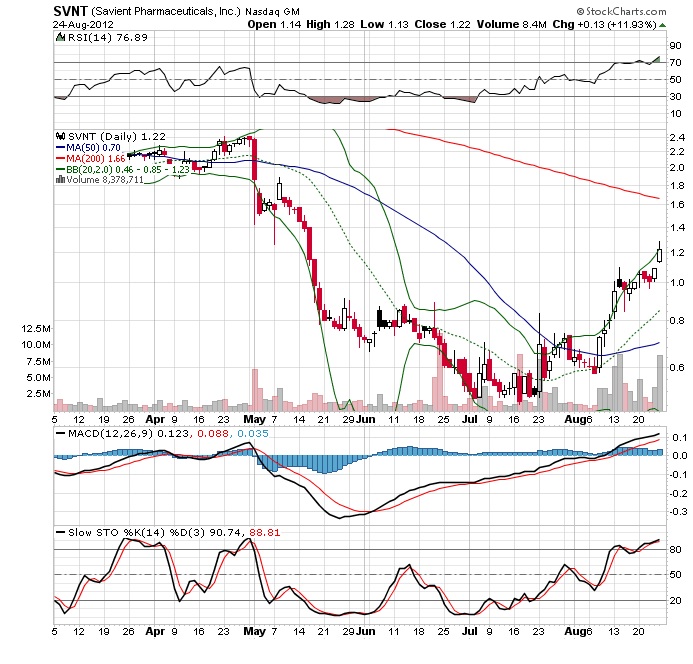Viewport: 693px width, 664px height.
Task: Click the RSI indicator icon beside RSI(14)
Action: [x=61, y=37]
